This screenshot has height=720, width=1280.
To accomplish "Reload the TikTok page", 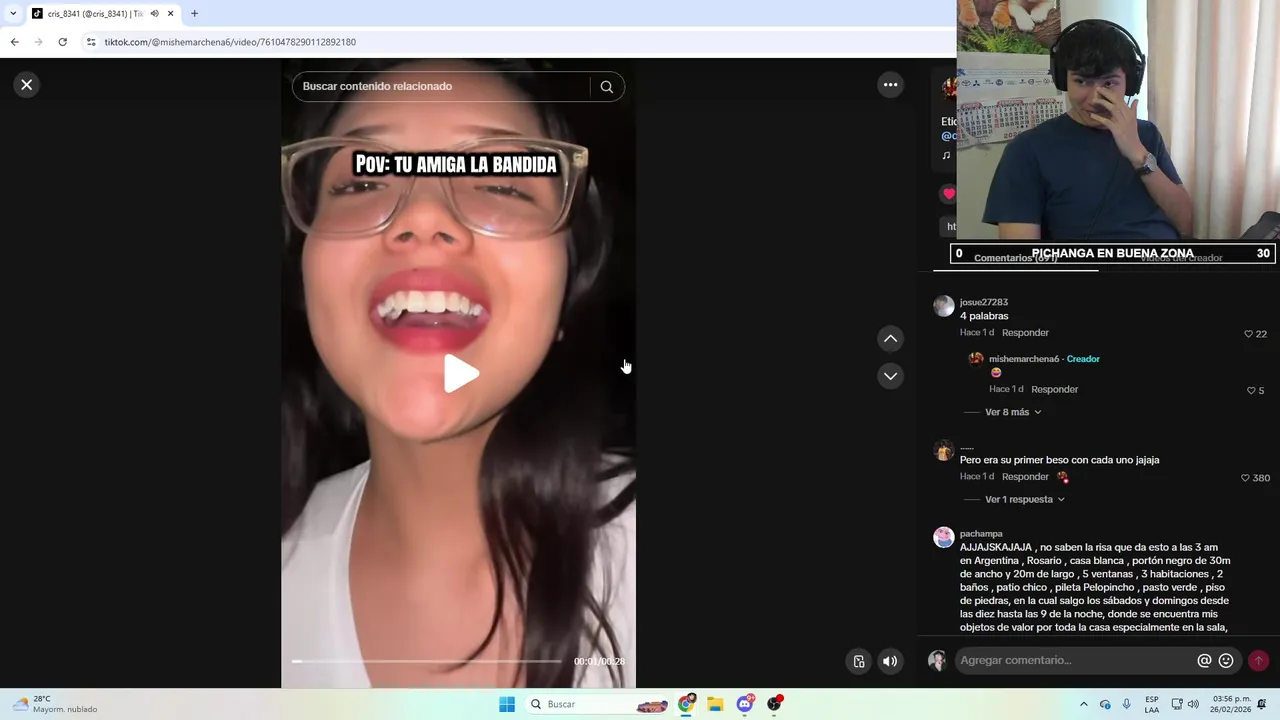I will [x=62, y=42].
